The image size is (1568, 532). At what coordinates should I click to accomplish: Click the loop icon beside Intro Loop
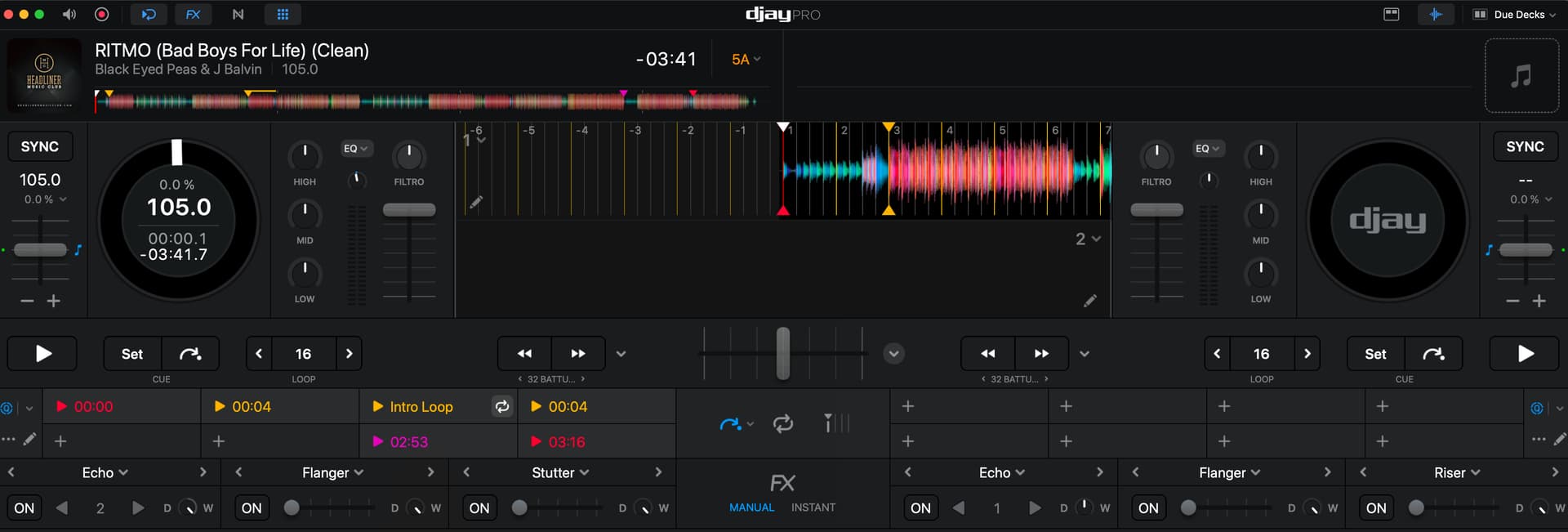[501, 407]
